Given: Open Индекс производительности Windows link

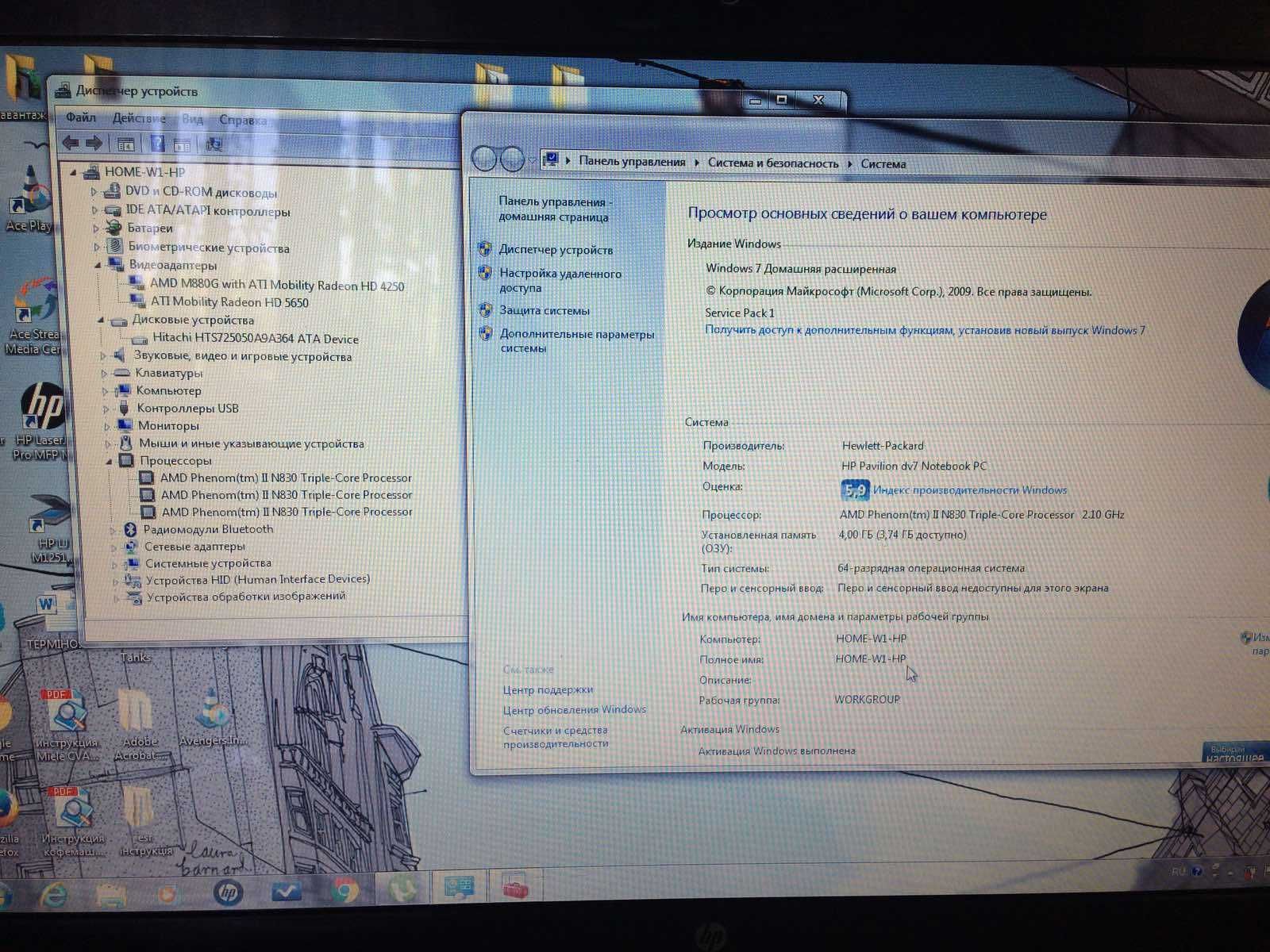Looking at the screenshot, I should (970, 490).
